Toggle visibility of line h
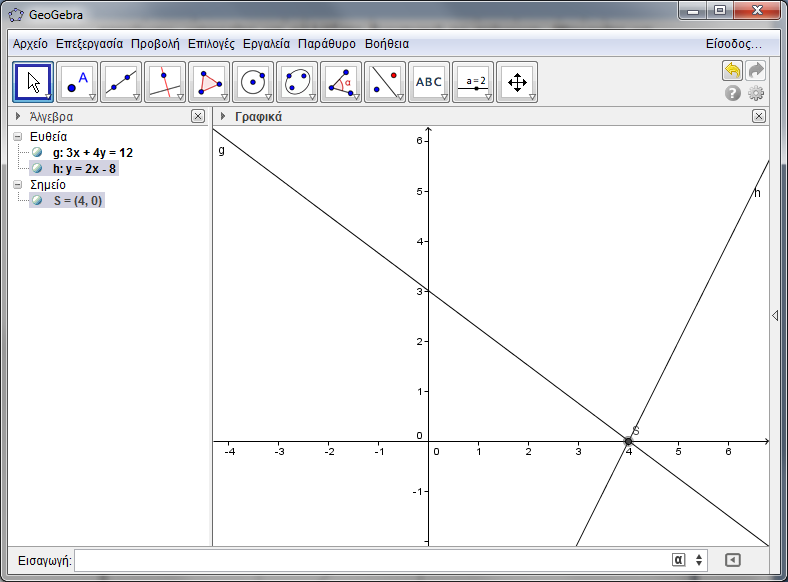 [x=37, y=168]
